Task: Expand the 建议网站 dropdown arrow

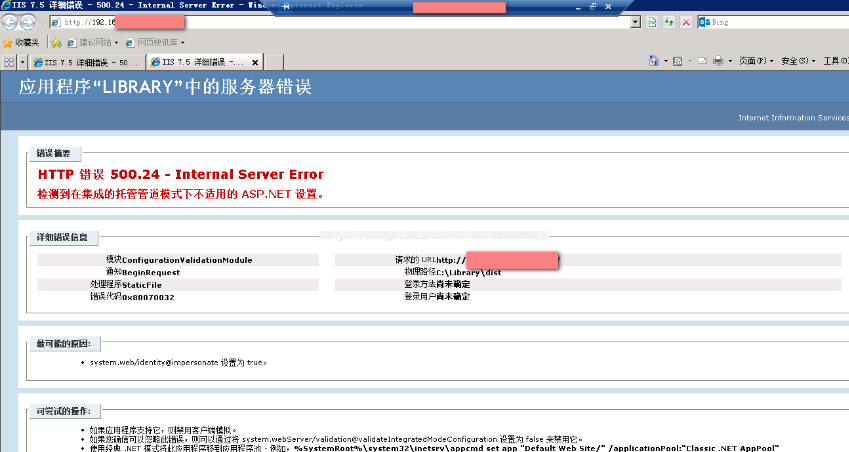Action: (x=116, y=43)
